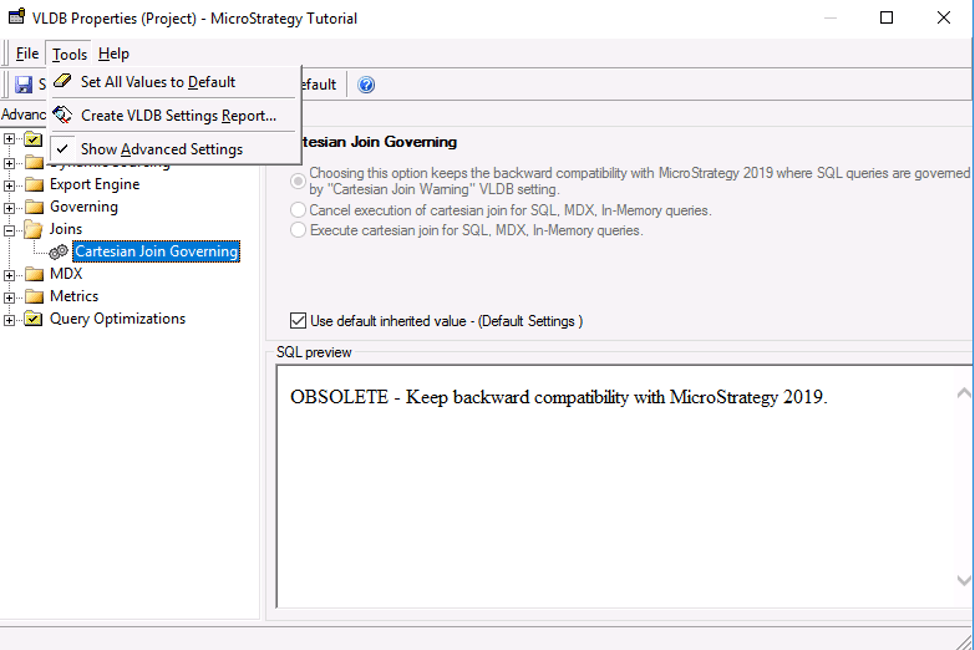Click the Save floppy disk toolbar icon

pos(23,85)
